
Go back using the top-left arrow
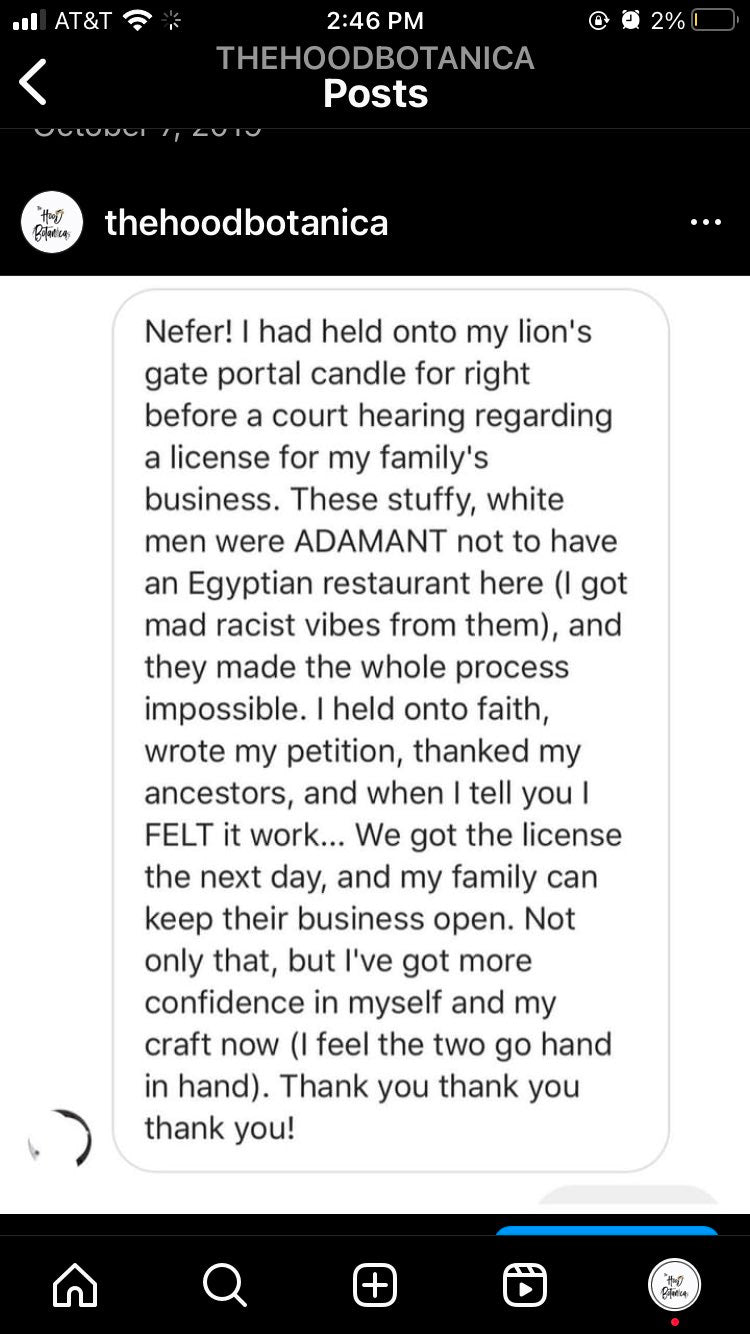point(33,82)
